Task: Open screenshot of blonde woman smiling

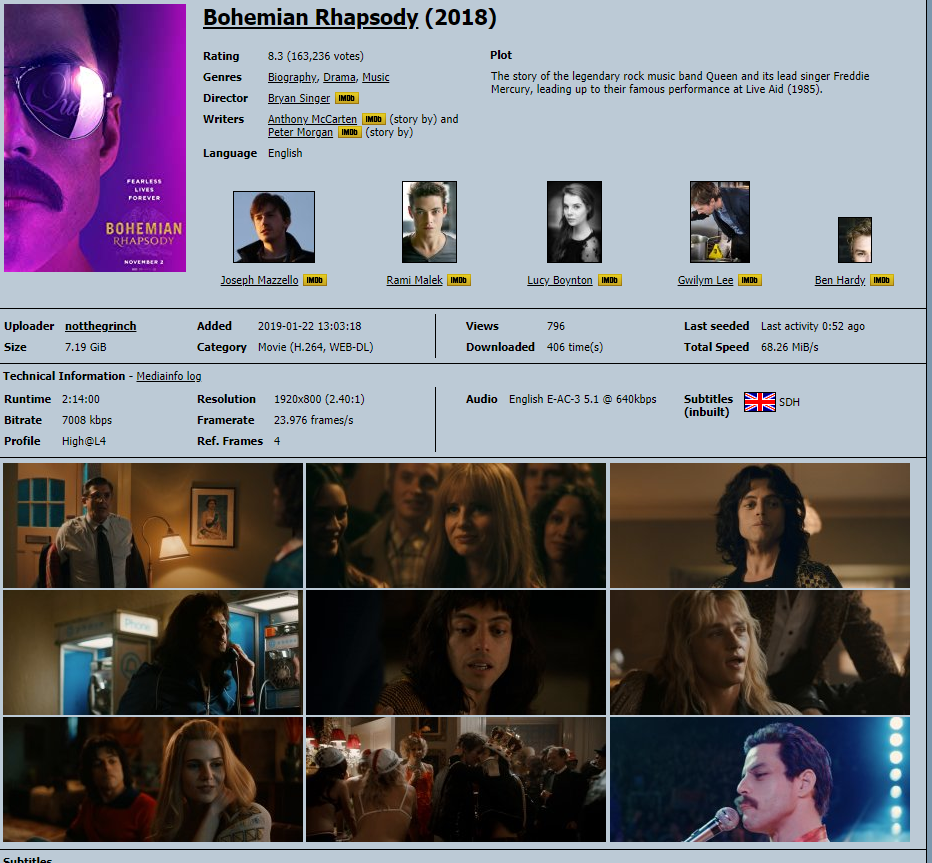Action: 153,779
